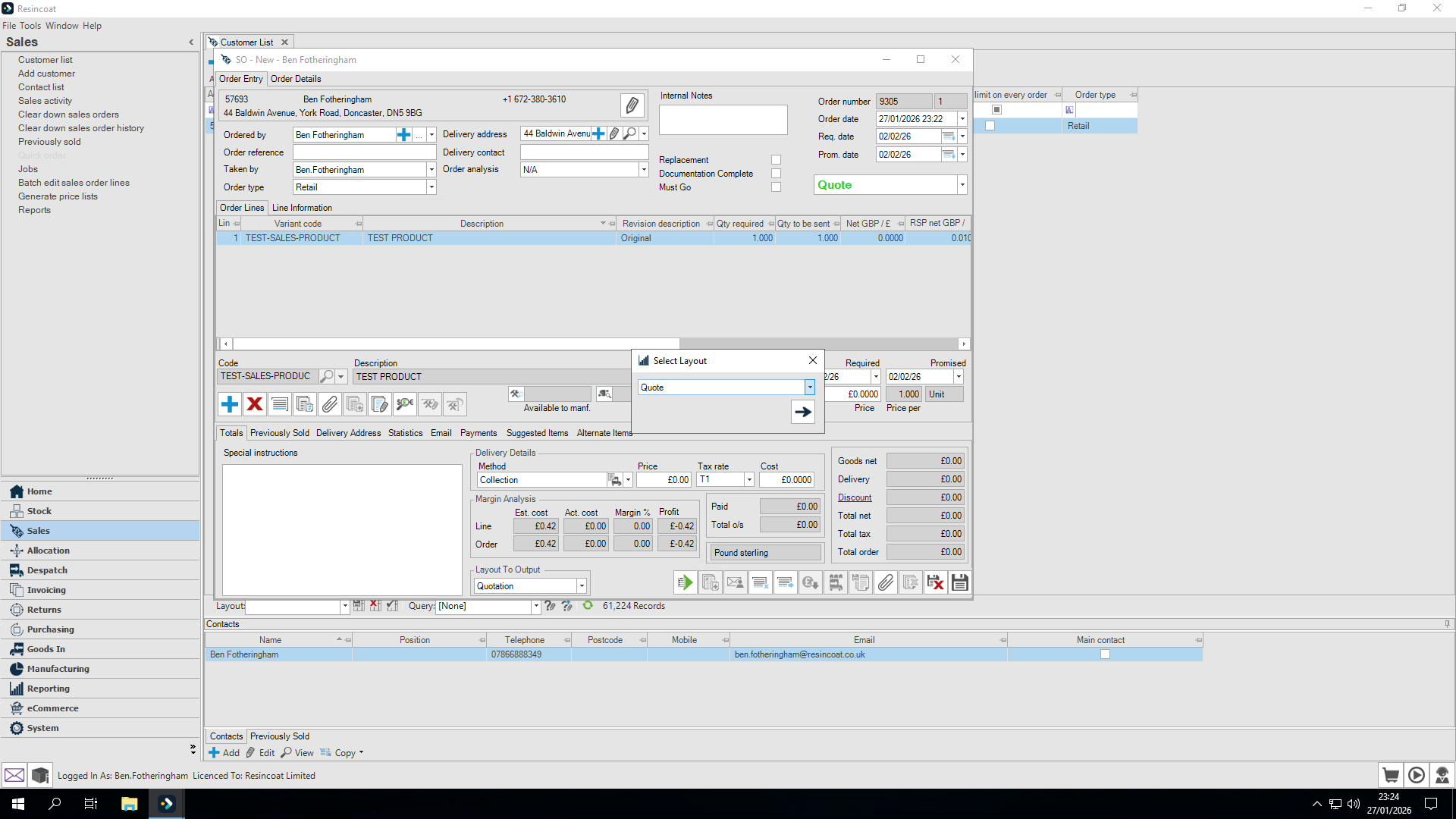Viewport: 1456px width, 819px height.
Task: Open the Payments tab
Action: (479, 433)
